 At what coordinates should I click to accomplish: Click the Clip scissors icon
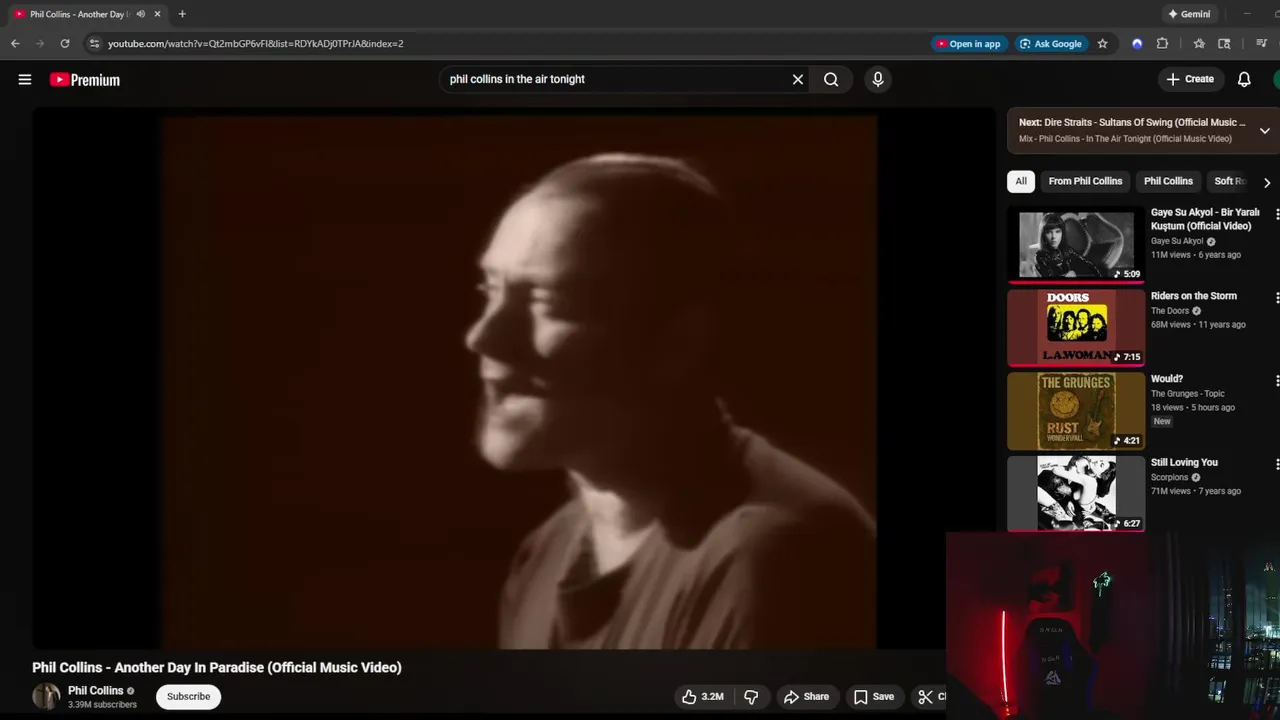pos(926,697)
